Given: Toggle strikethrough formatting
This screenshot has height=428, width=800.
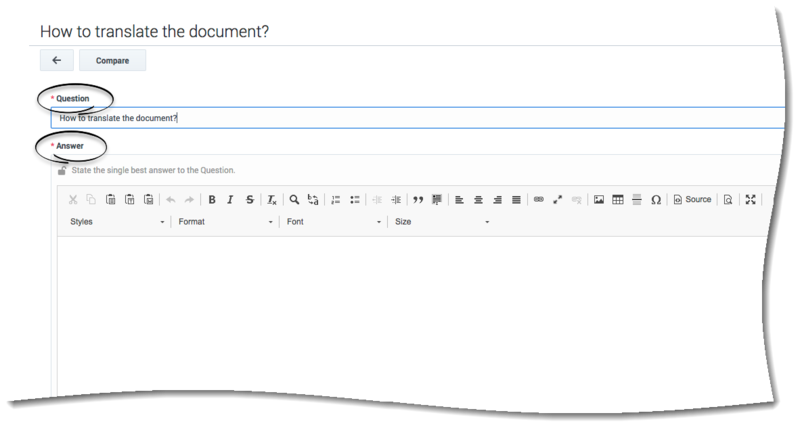Looking at the screenshot, I should (249, 199).
